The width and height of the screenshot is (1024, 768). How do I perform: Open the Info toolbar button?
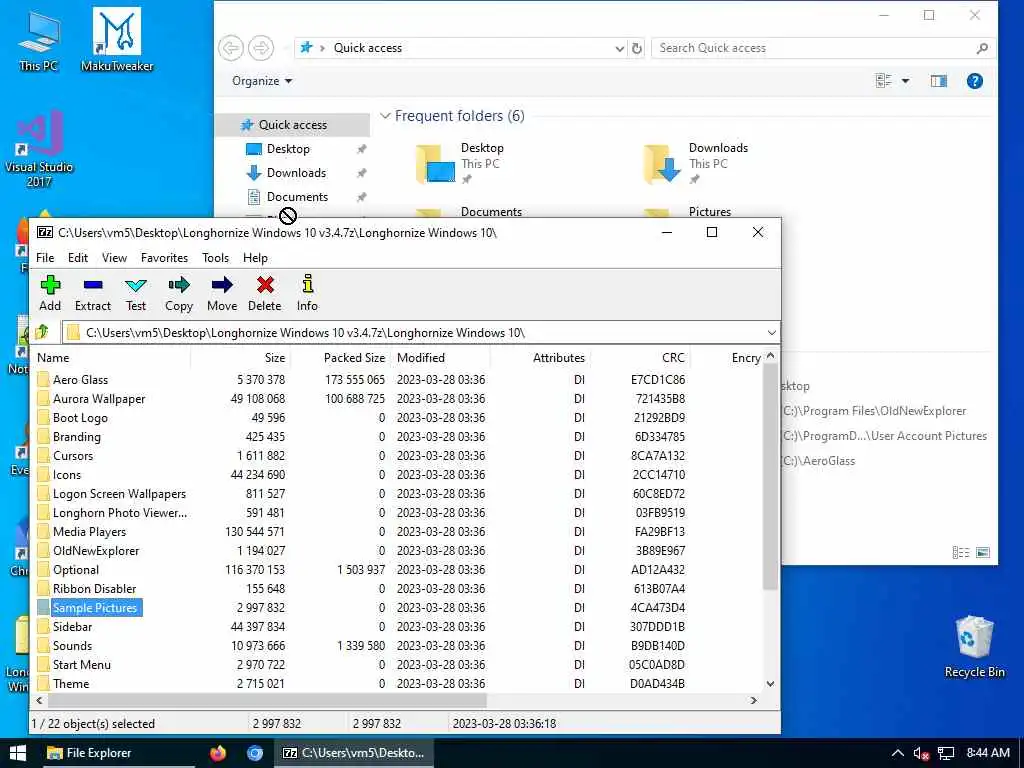(x=307, y=293)
